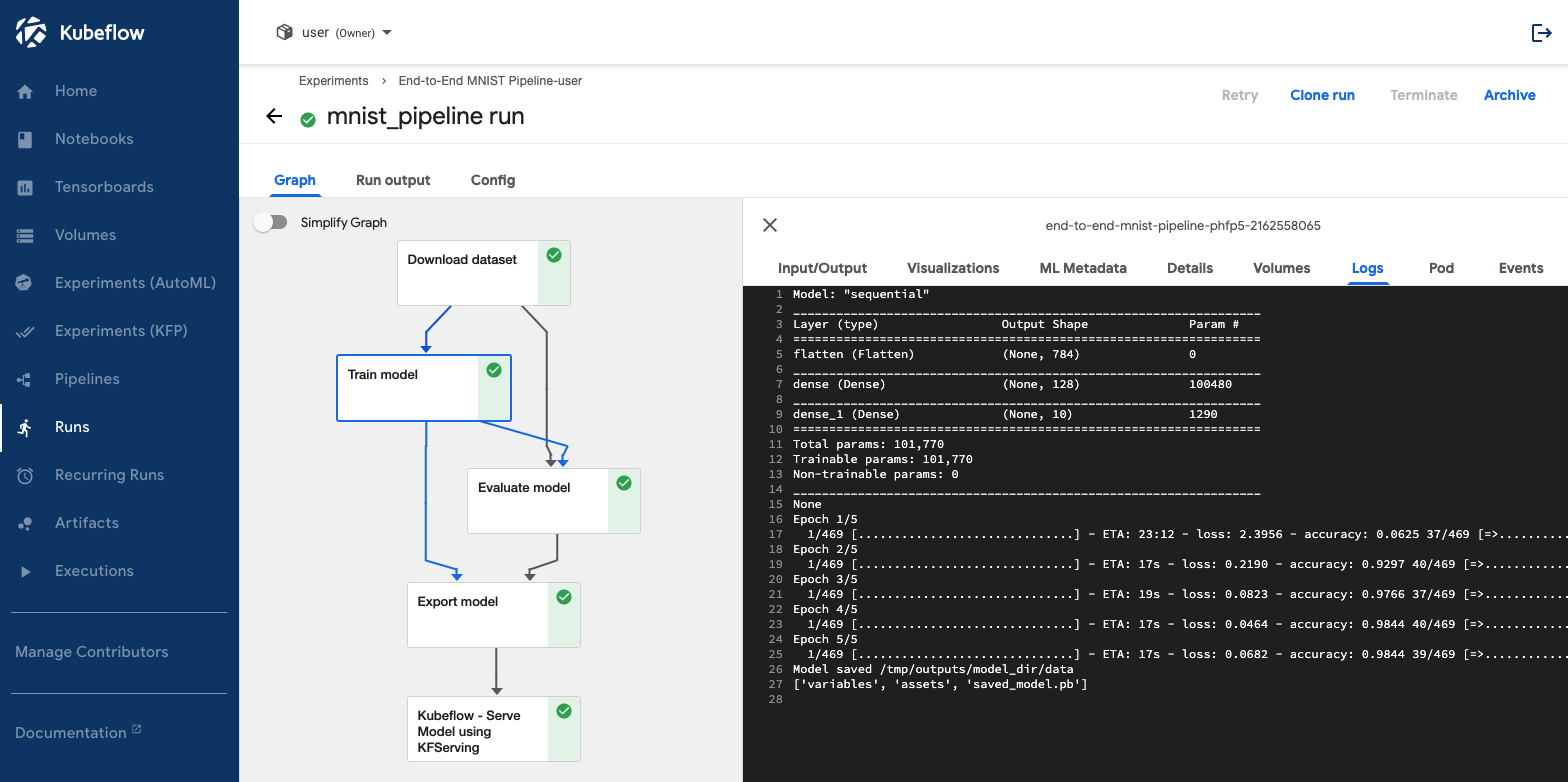
Task: Click the Volumes storage icon
Action: coord(26,235)
